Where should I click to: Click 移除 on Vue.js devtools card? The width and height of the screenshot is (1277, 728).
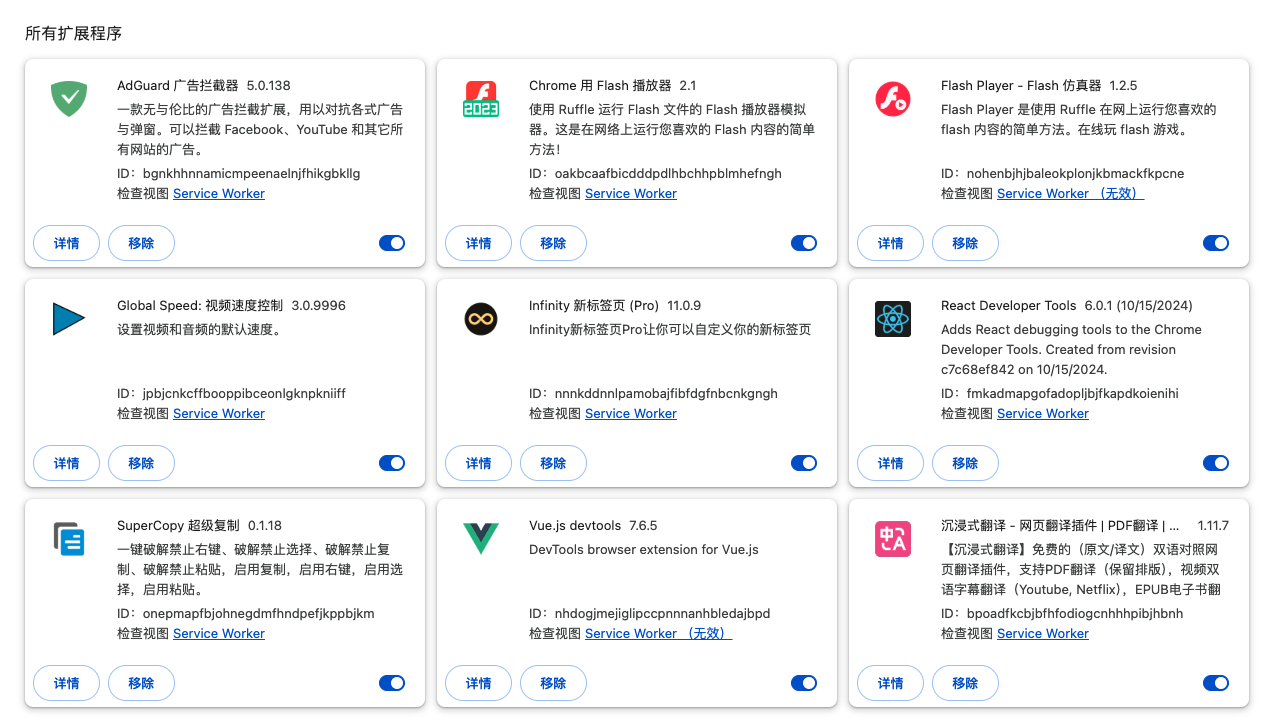(x=553, y=683)
